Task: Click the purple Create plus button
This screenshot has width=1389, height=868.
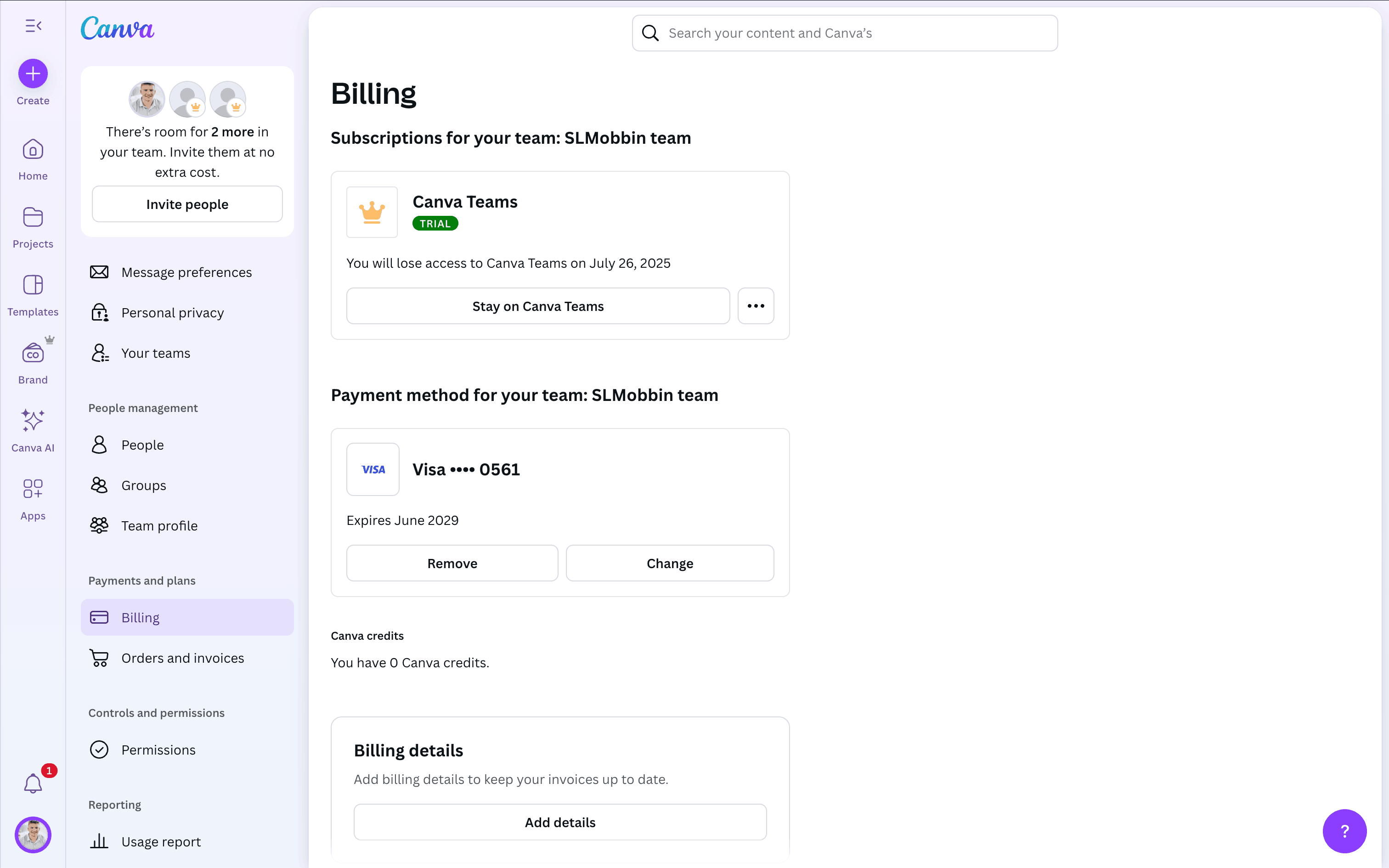Action: coord(33,74)
